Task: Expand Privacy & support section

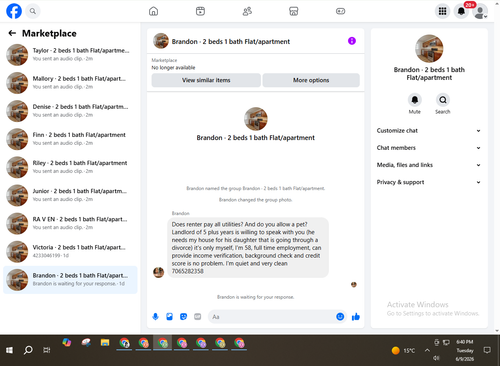Action: click(x=429, y=182)
